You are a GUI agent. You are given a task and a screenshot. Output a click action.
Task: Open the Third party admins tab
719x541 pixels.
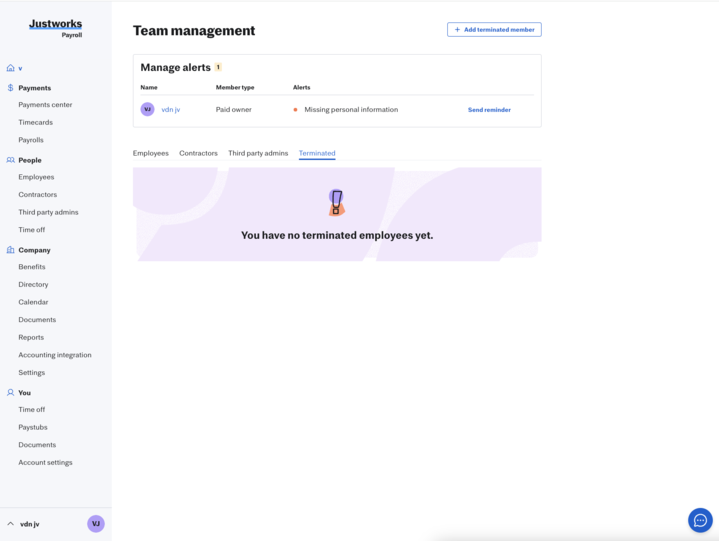pos(258,153)
